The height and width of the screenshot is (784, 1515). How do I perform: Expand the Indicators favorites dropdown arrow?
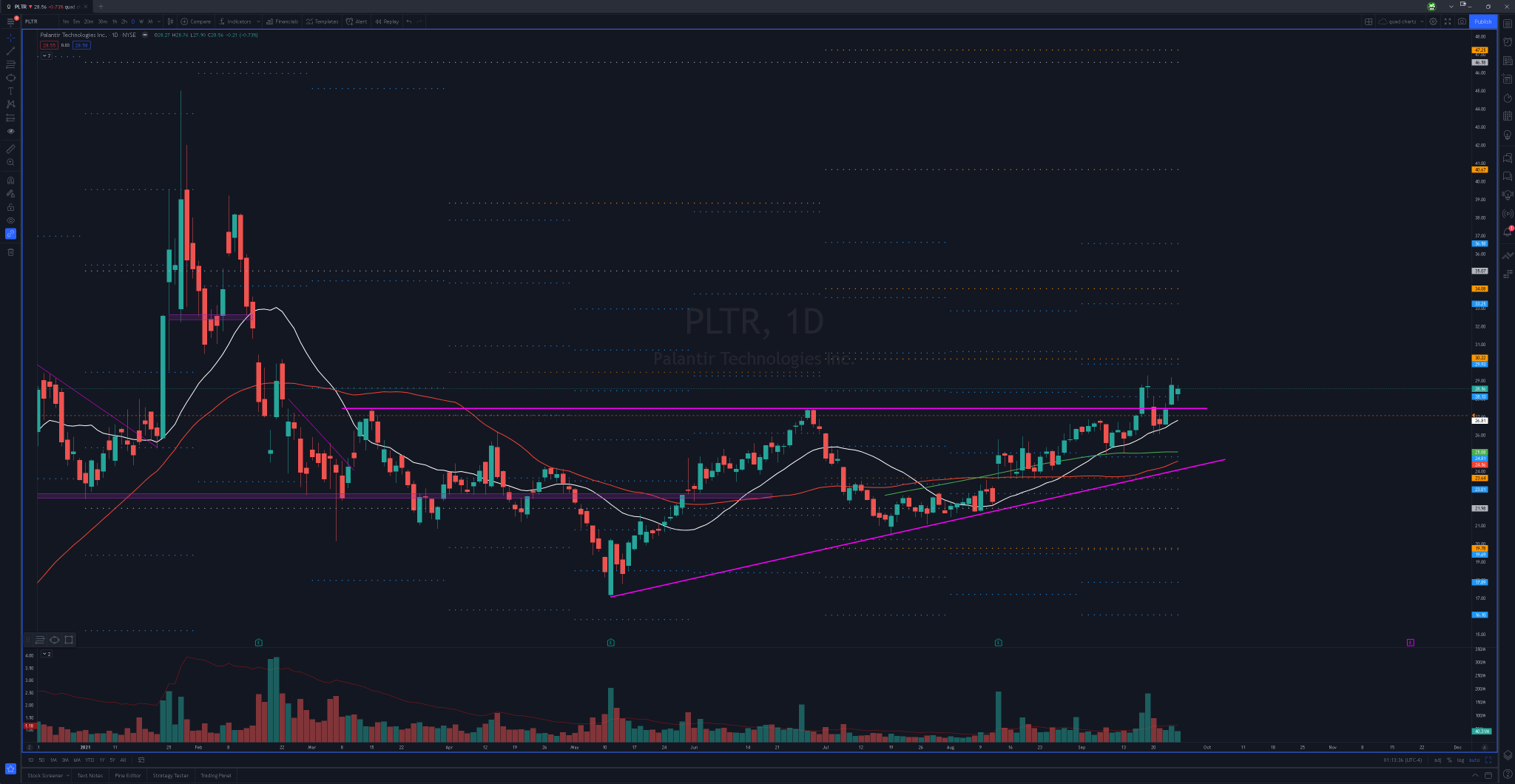(258, 21)
